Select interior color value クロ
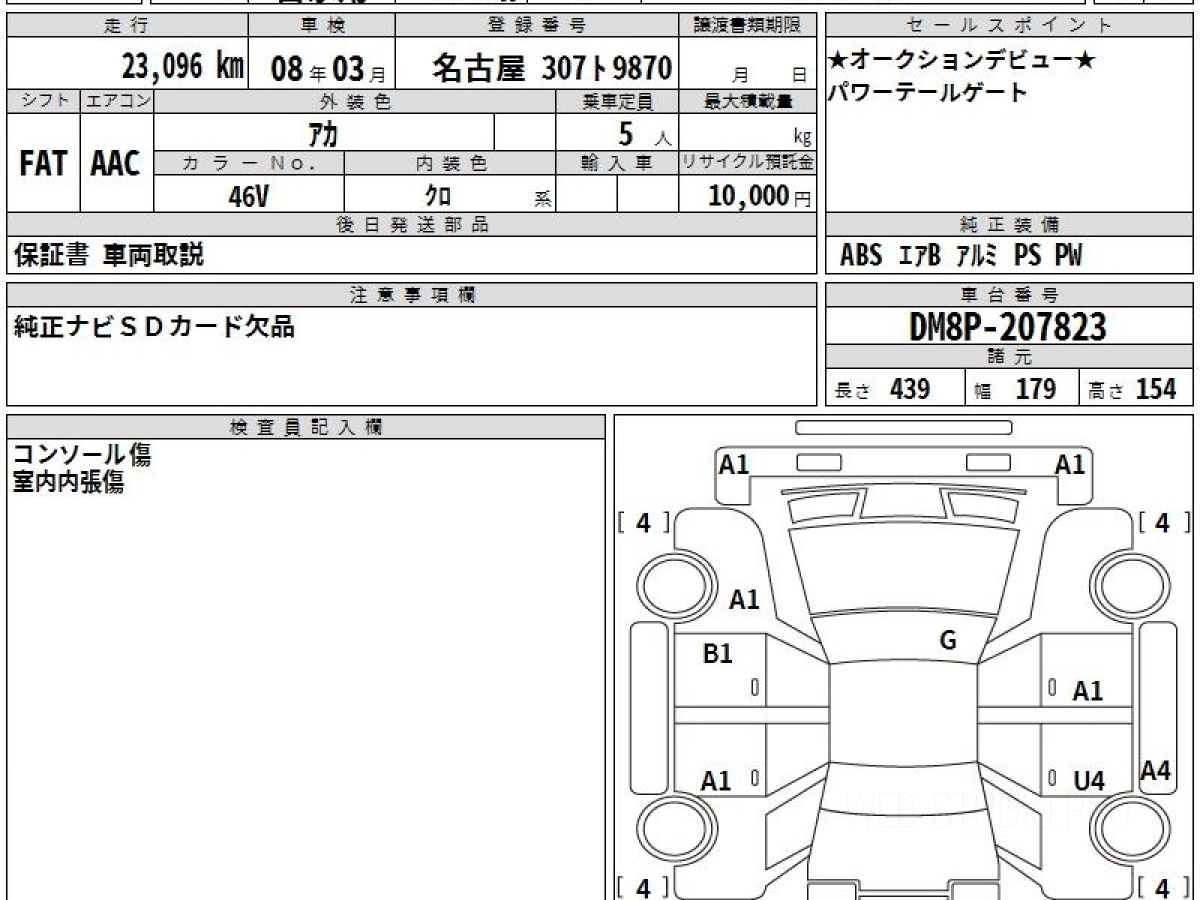Viewport: 1200px width, 900px height. (x=438, y=196)
